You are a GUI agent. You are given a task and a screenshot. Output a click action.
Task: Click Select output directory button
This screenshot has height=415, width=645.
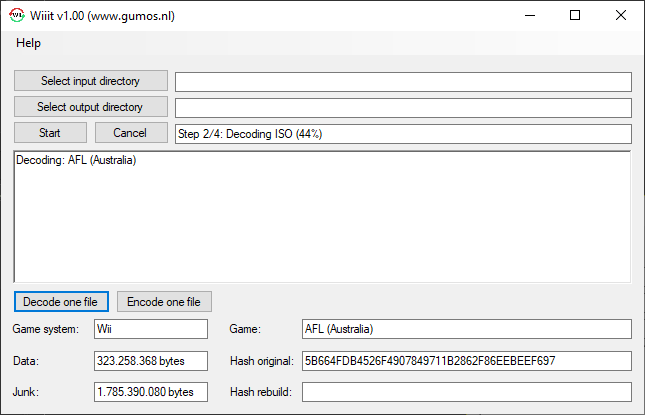[x=90, y=107]
